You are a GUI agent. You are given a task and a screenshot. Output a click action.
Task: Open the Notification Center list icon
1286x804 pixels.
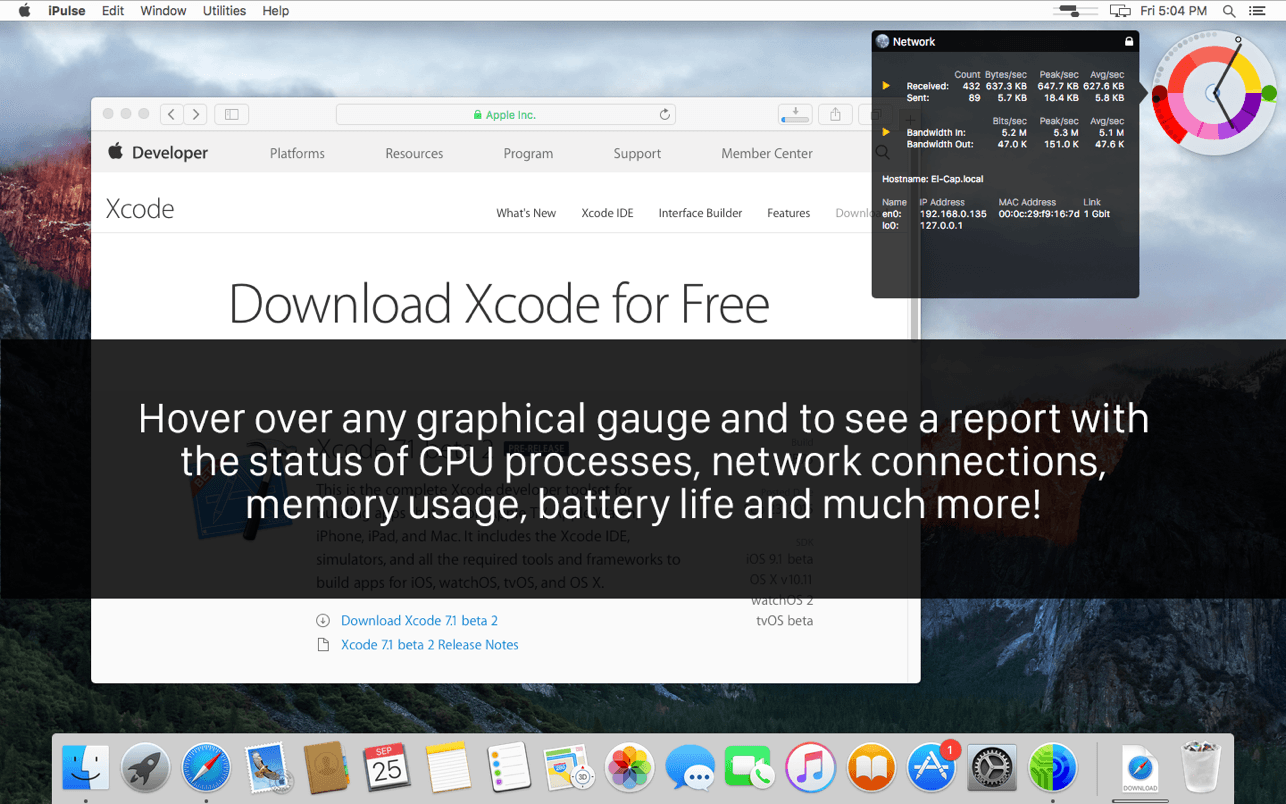click(1257, 11)
